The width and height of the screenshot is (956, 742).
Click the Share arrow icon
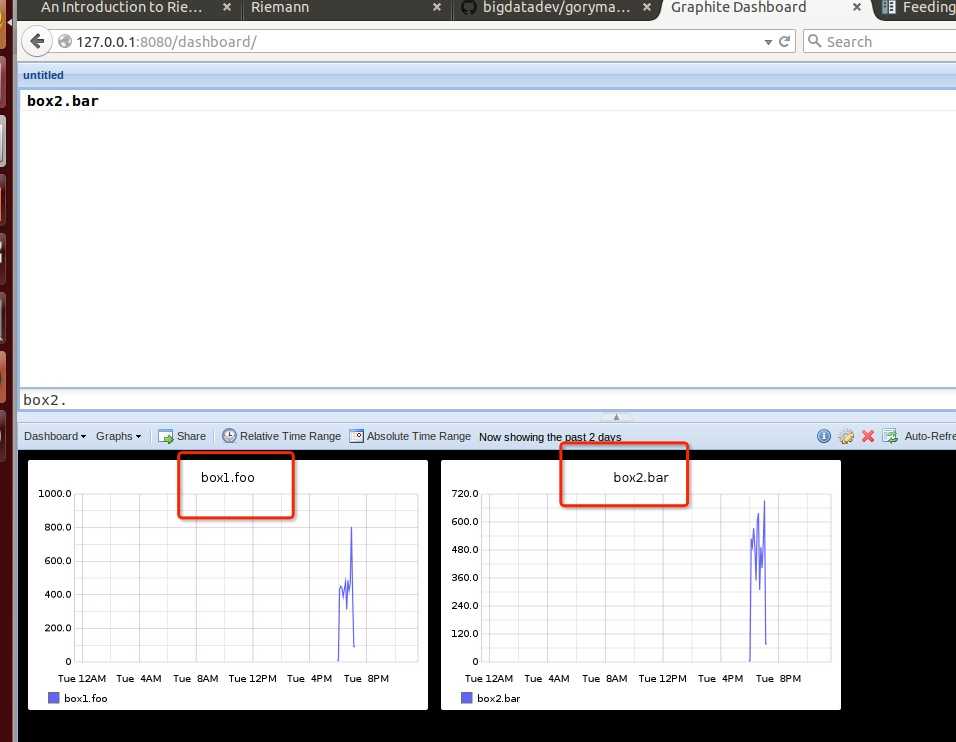tap(166, 437)
